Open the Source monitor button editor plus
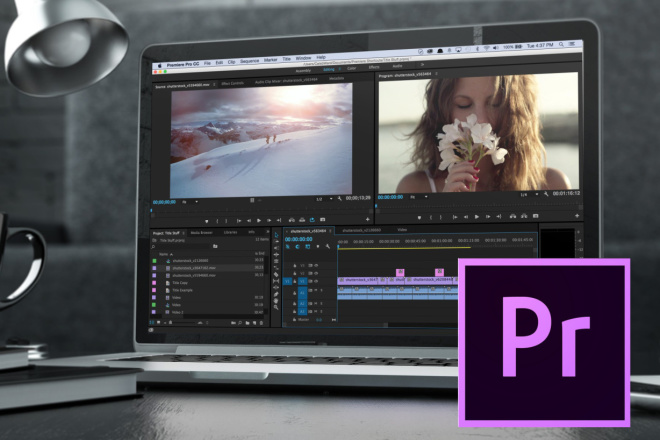 [x=367, y=219]
